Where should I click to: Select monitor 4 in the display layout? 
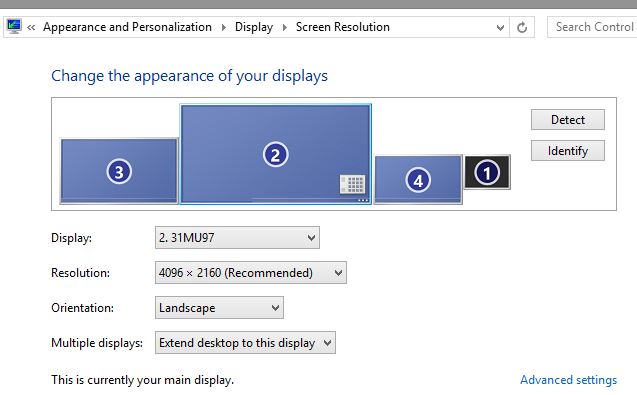418,179
